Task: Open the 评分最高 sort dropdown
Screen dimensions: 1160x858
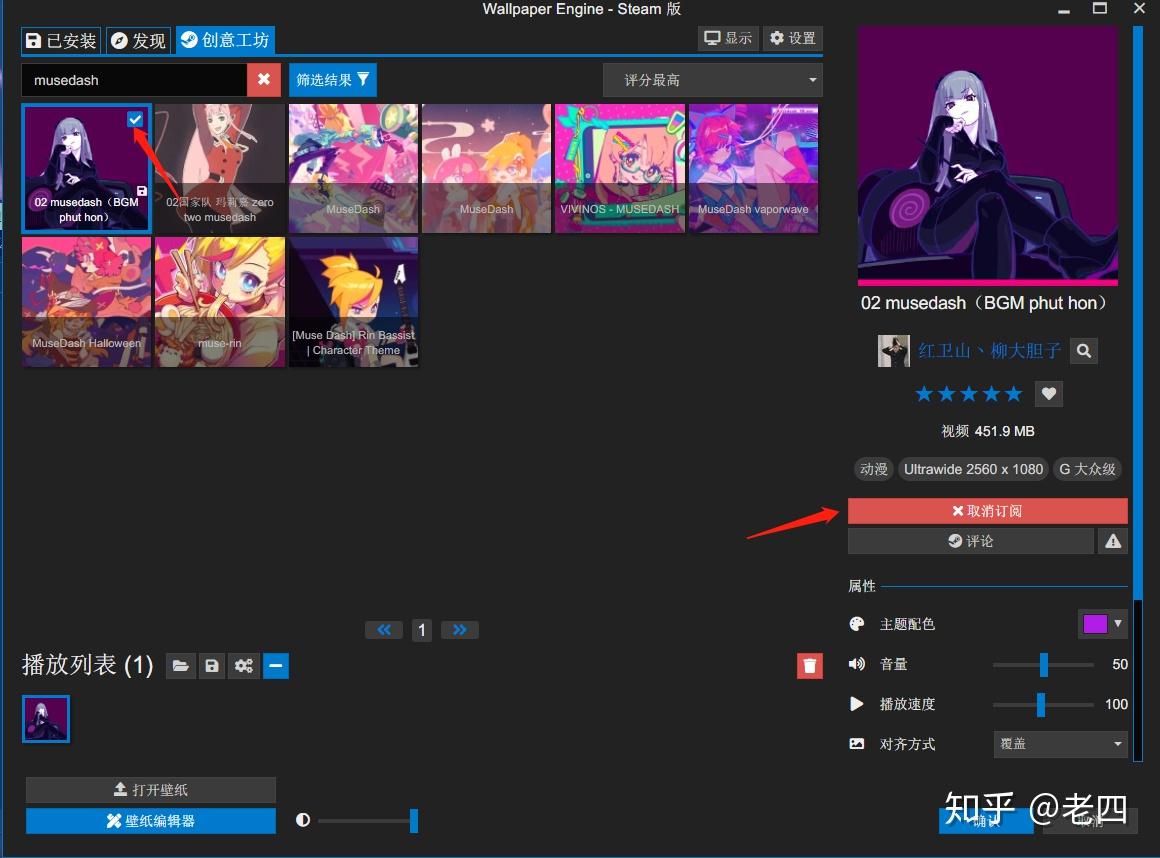Action: [x=712, y=80]
